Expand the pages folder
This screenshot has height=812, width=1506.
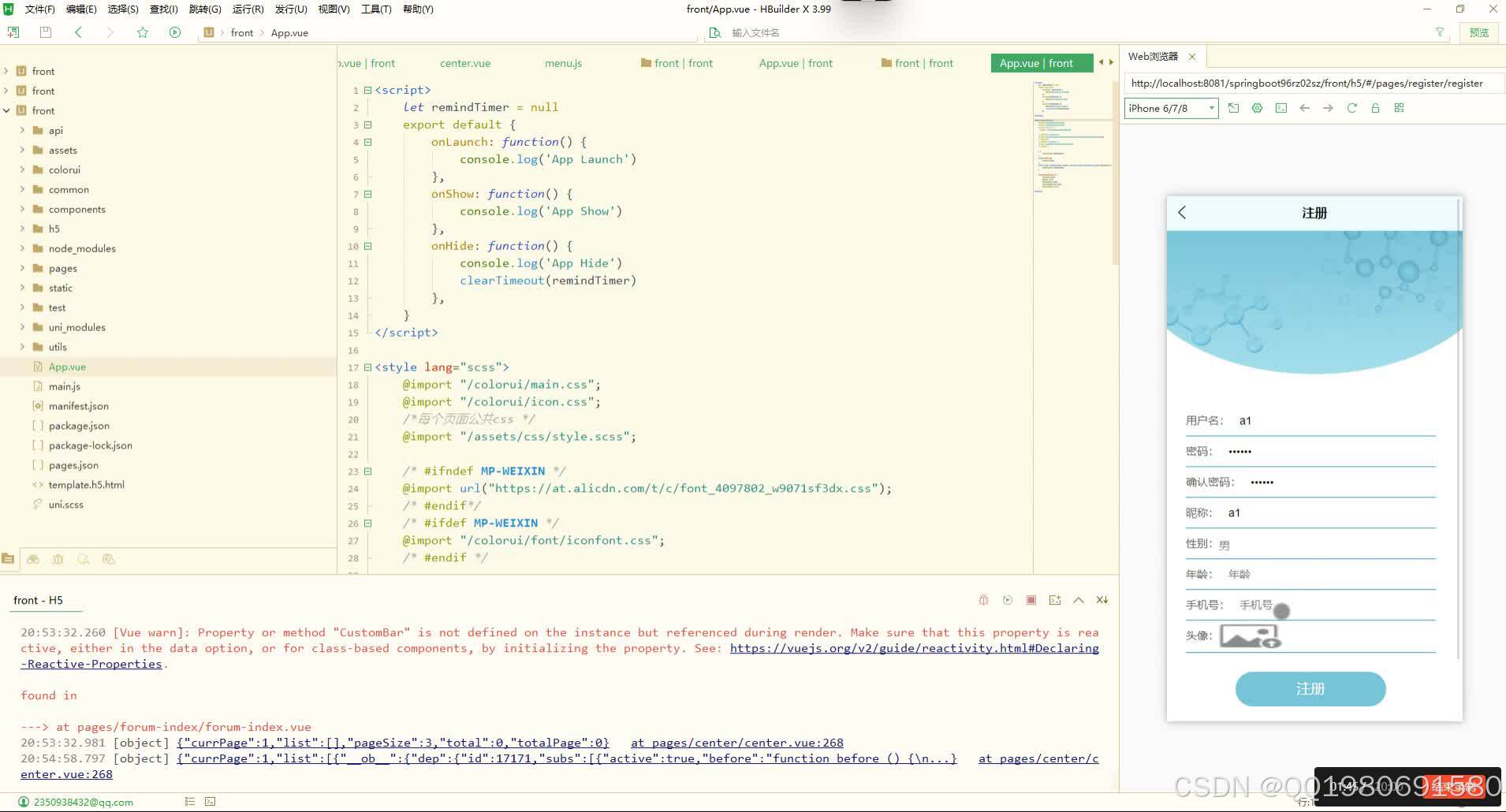(22, 268)
